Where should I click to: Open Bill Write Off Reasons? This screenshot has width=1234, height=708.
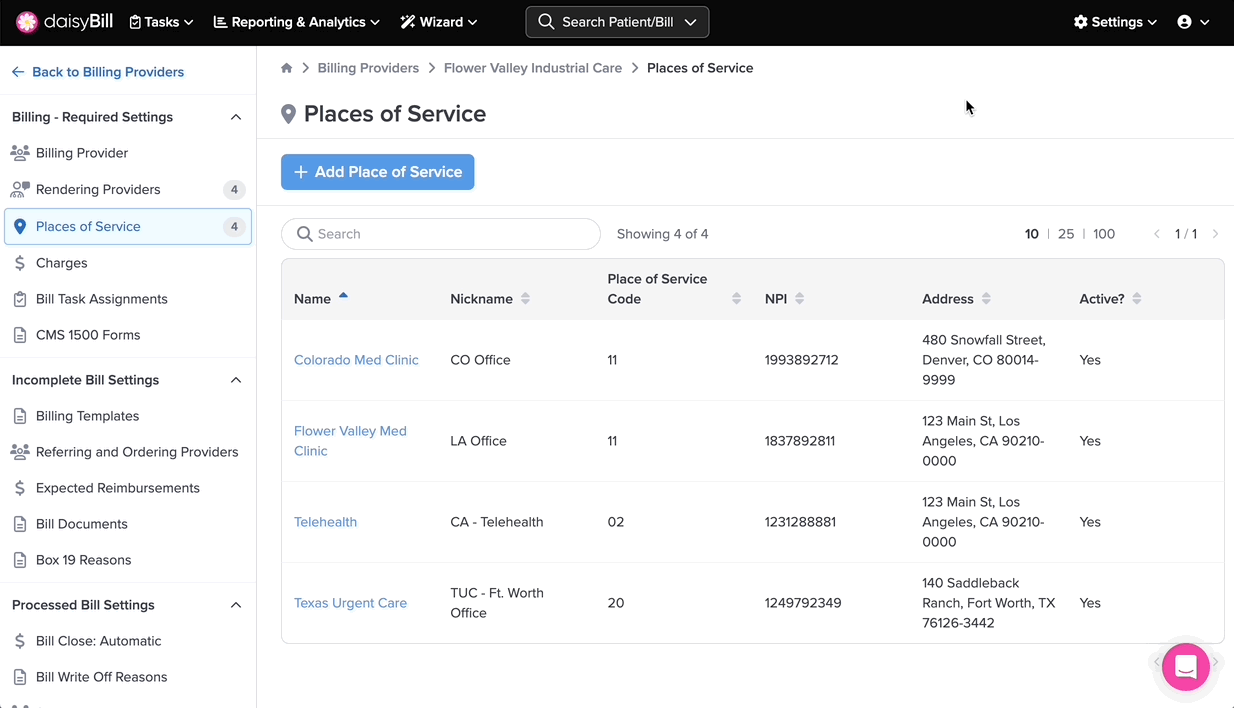(x=128, y=677)
